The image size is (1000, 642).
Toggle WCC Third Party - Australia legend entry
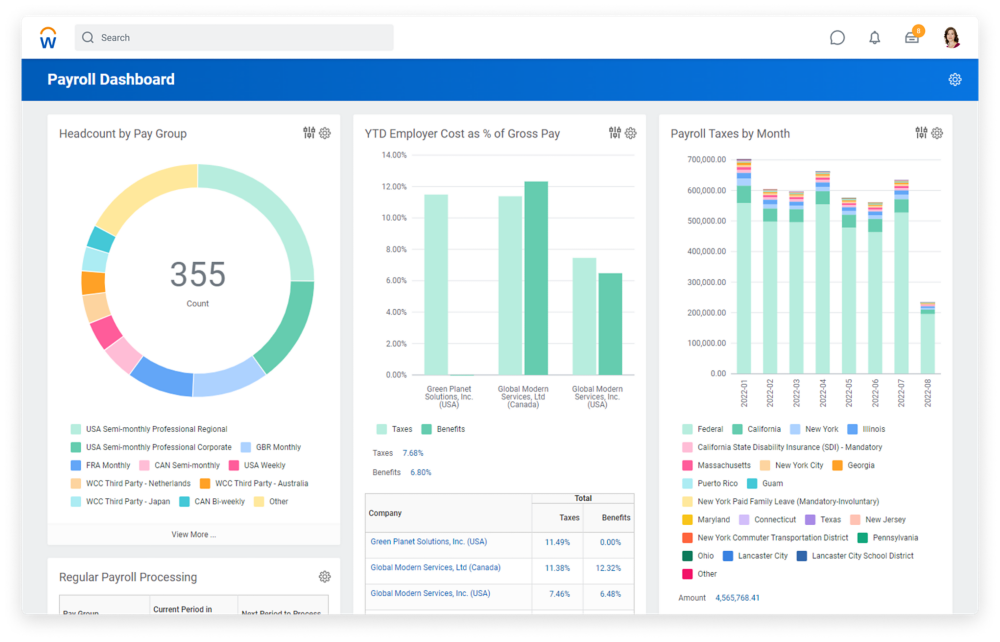coord(254,484)
